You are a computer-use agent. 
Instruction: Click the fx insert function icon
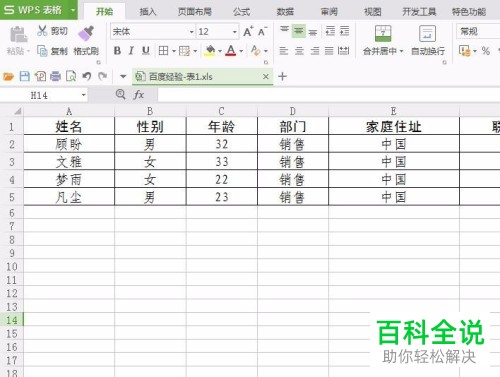point(139,95)
